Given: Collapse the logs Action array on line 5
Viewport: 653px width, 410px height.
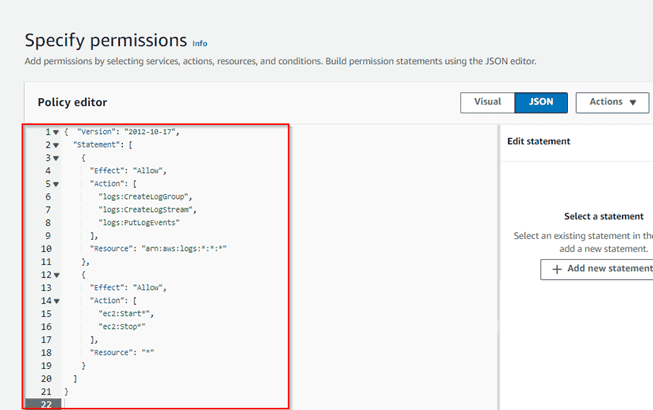Looking at the screenshot, I should pos(55,184).
